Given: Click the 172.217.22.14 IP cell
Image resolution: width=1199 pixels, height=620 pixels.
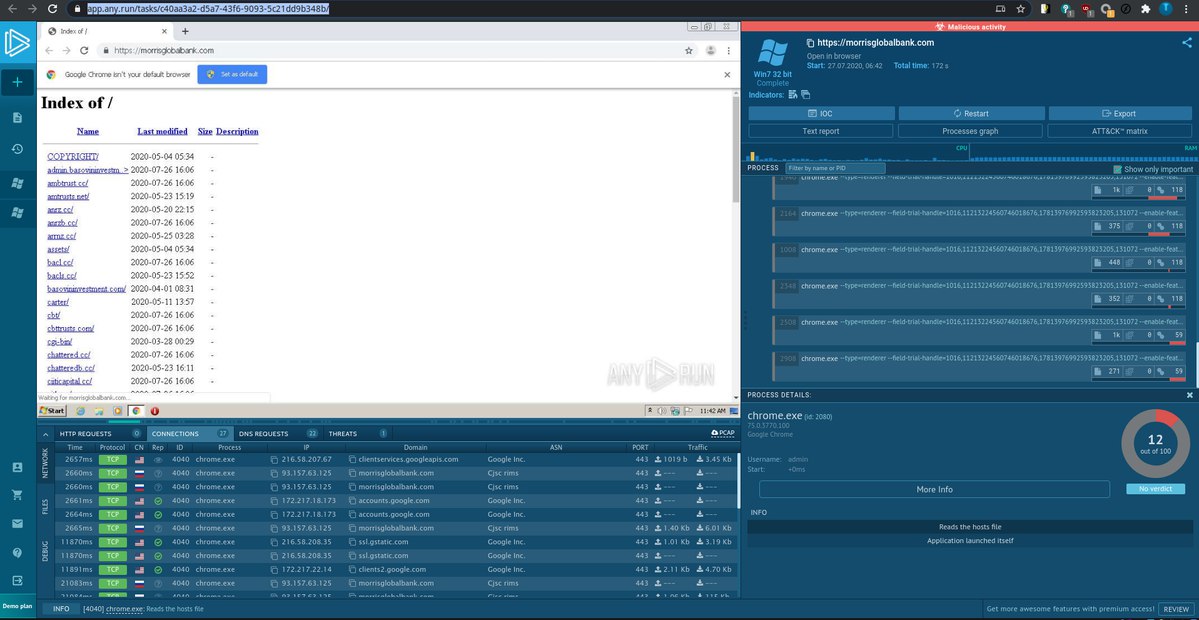Looking at the screenshot, I should click(306, 570).
